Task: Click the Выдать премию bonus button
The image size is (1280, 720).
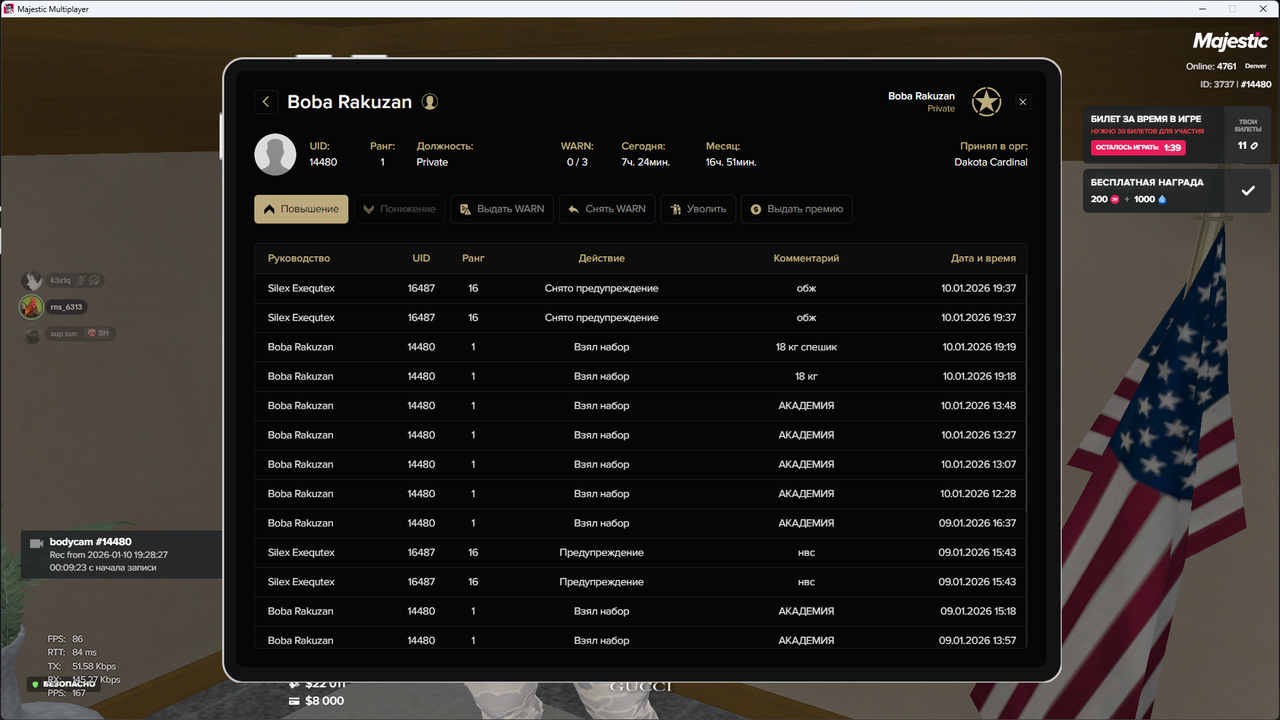Action: (796, 209)
